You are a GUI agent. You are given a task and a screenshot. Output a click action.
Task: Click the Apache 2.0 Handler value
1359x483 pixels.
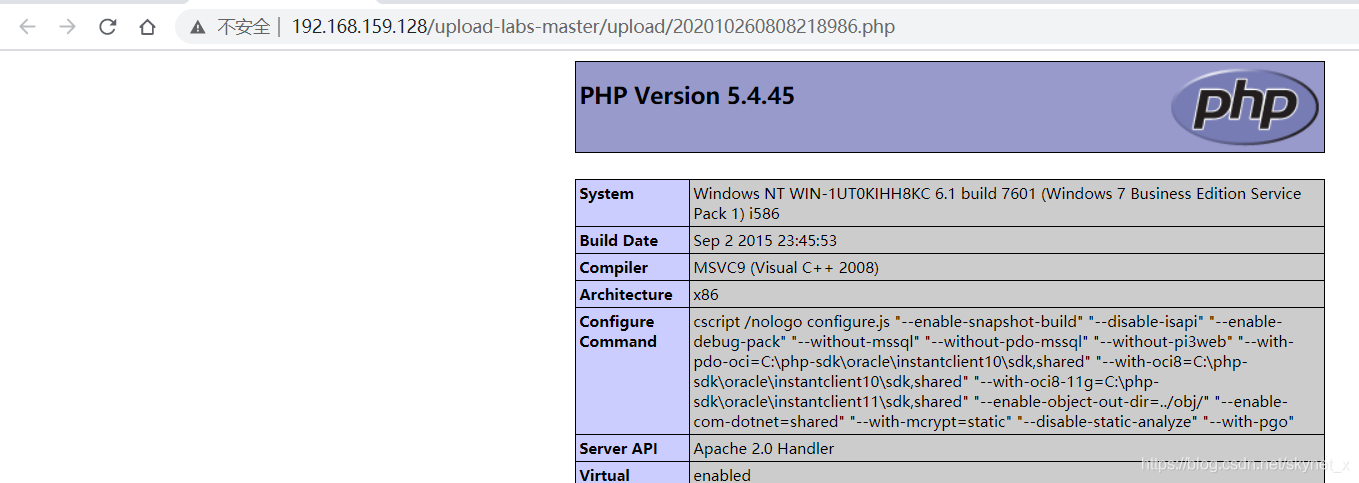coord(763,449)
